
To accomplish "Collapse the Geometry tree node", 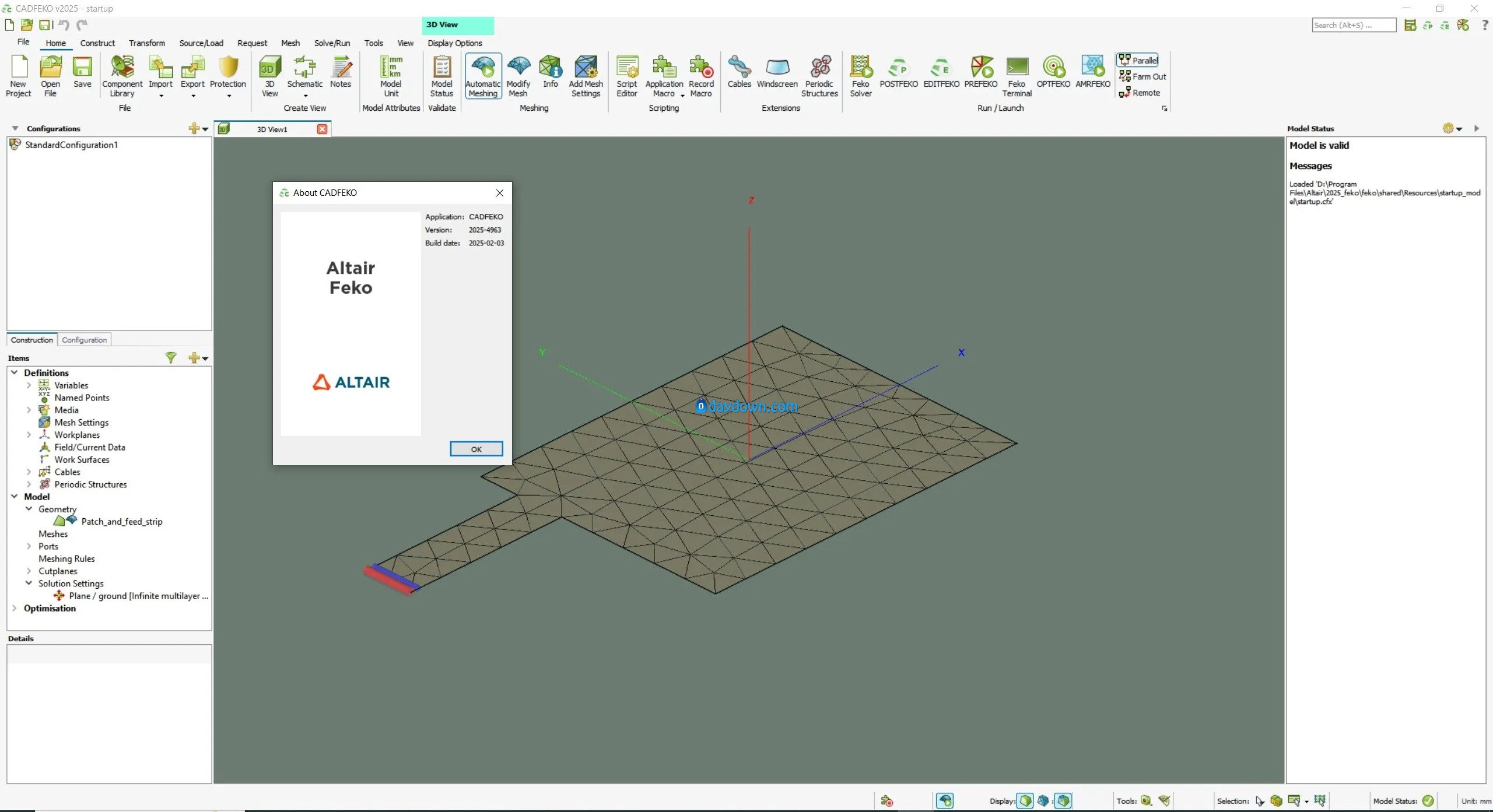I will tap(29, 509).
